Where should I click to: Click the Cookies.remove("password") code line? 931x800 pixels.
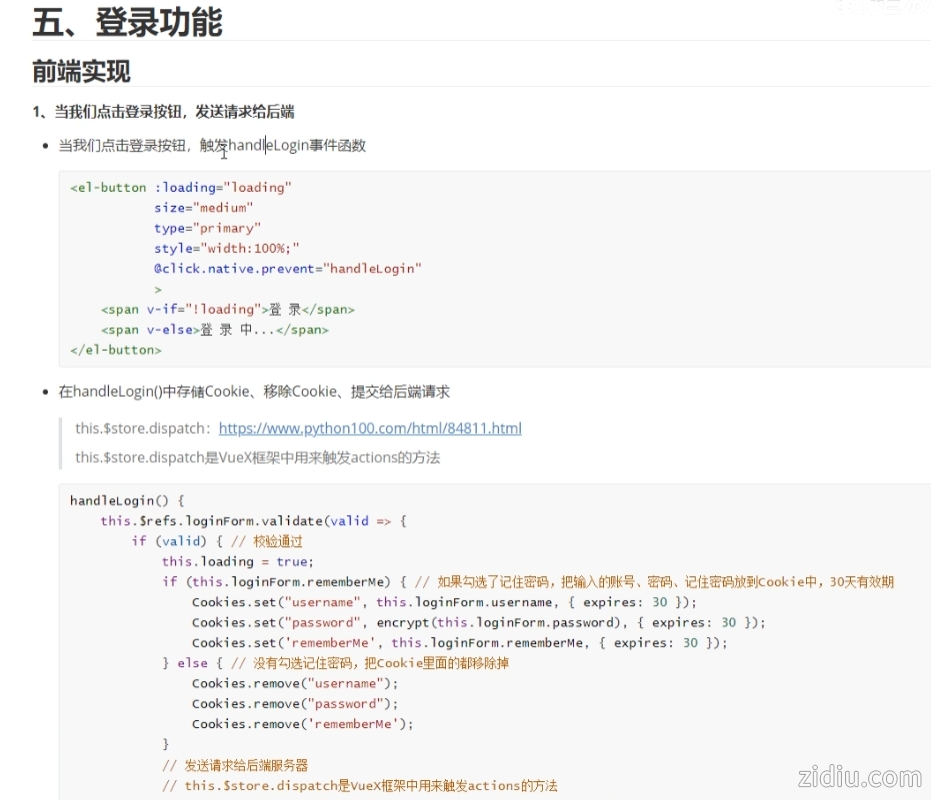[x=295, y=704]
